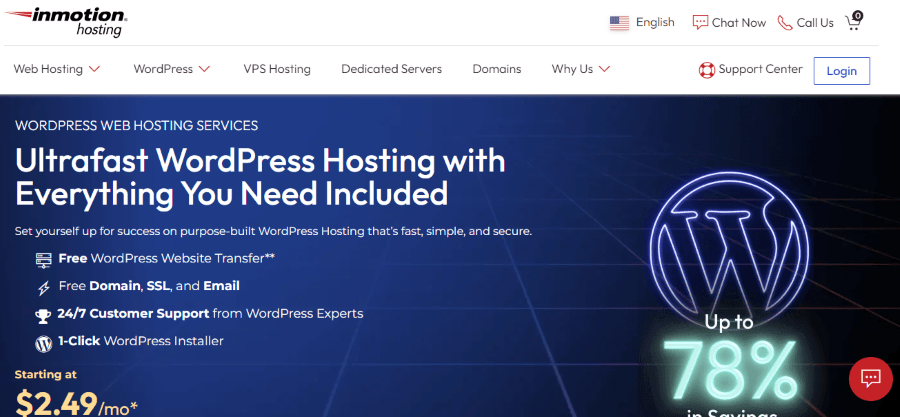900x417 pixels.
Task: Navigate to Domains
Action: pos(496,69)
